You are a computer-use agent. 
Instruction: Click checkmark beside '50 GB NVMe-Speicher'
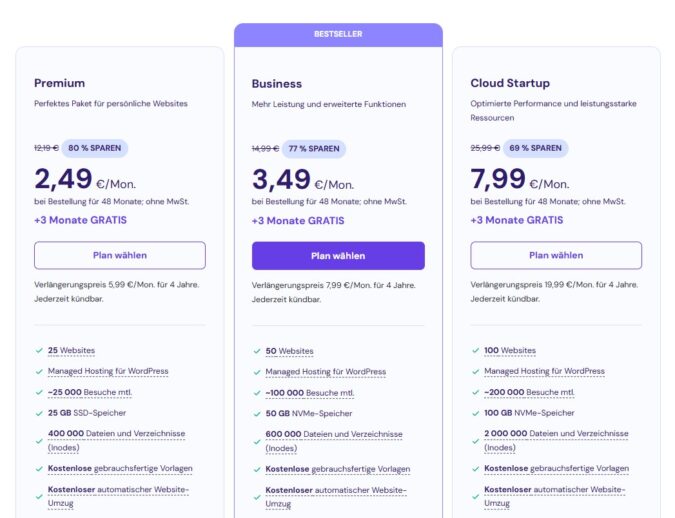point(257,413)
